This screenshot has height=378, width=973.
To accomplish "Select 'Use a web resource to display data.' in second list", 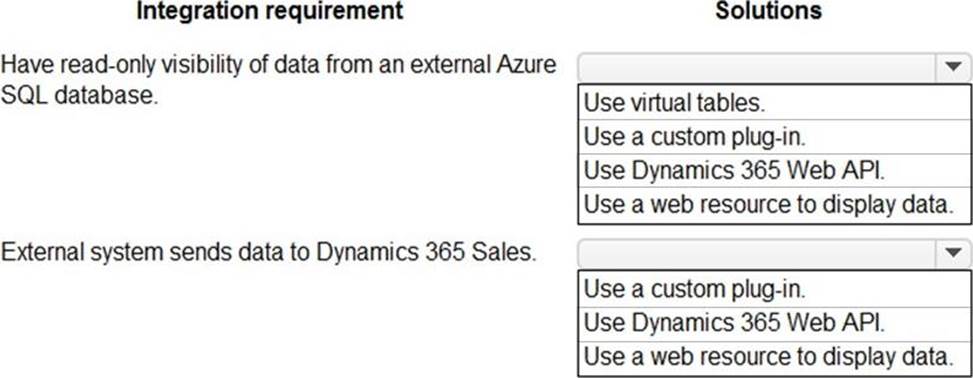I will pyautogui.click(x=774, y=357).
